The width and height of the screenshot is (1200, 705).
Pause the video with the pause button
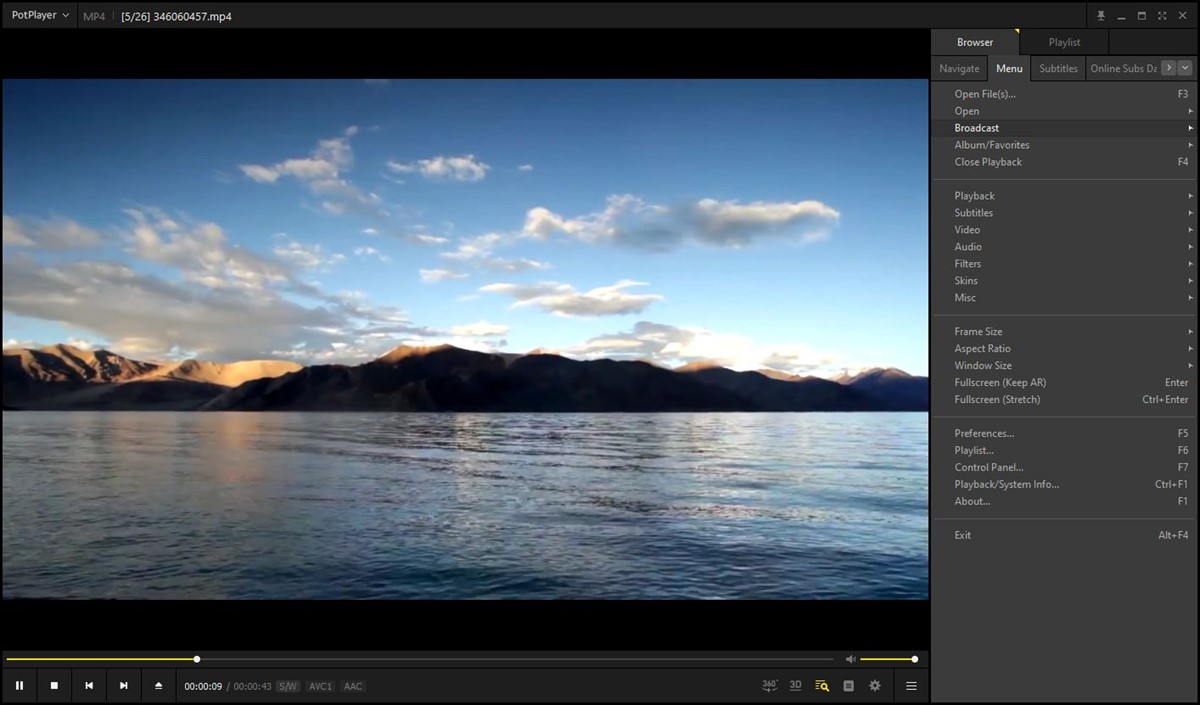[x=19, y=686]
